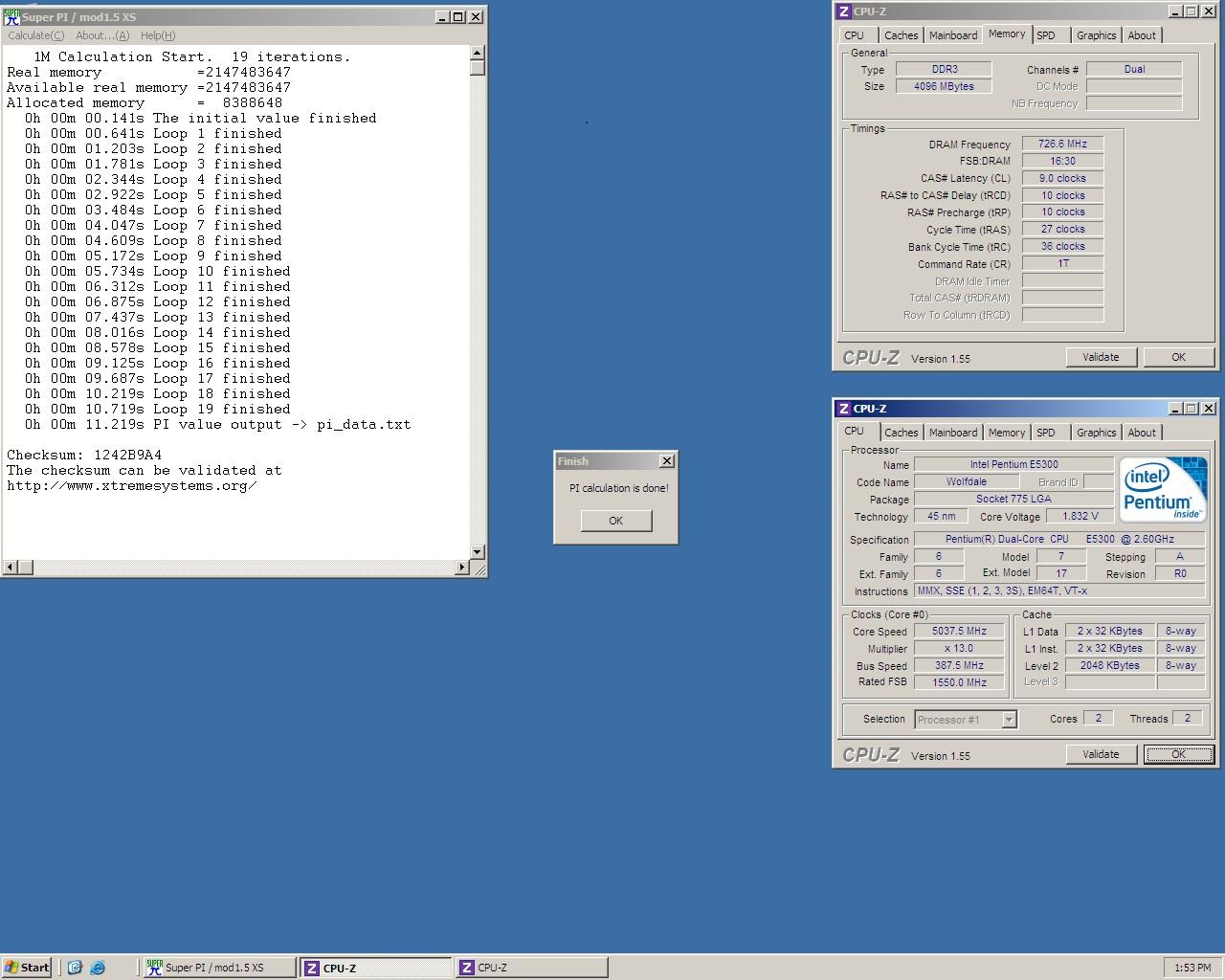1225x980 pixels.
Task: Click the Rated FSB 1550.0 MHz value
Action: point(959,682)
